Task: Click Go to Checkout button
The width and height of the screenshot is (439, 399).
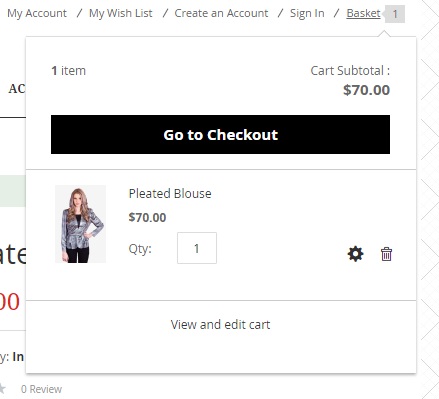Action: point(220,135)
